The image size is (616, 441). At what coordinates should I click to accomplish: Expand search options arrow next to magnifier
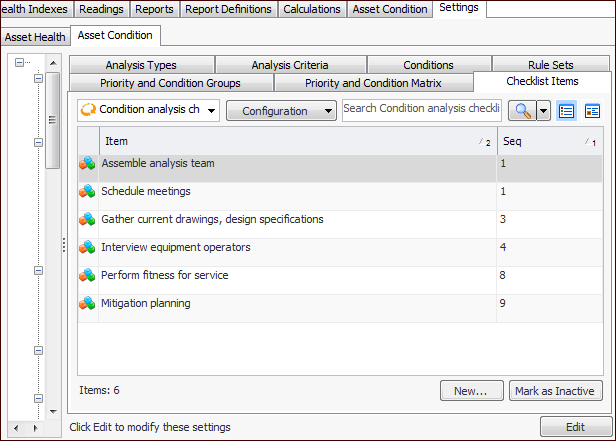(x=543, y=110)
